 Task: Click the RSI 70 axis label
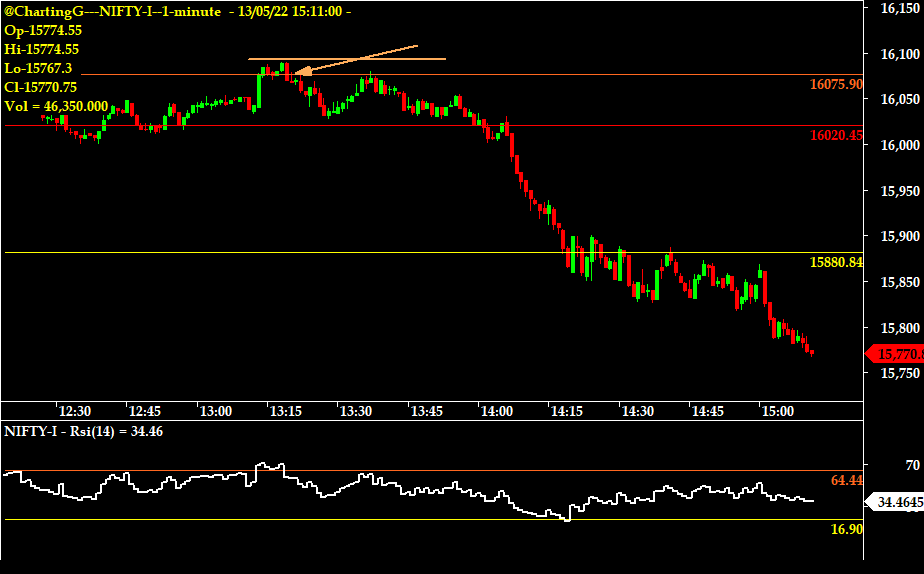tap(912, 466)
